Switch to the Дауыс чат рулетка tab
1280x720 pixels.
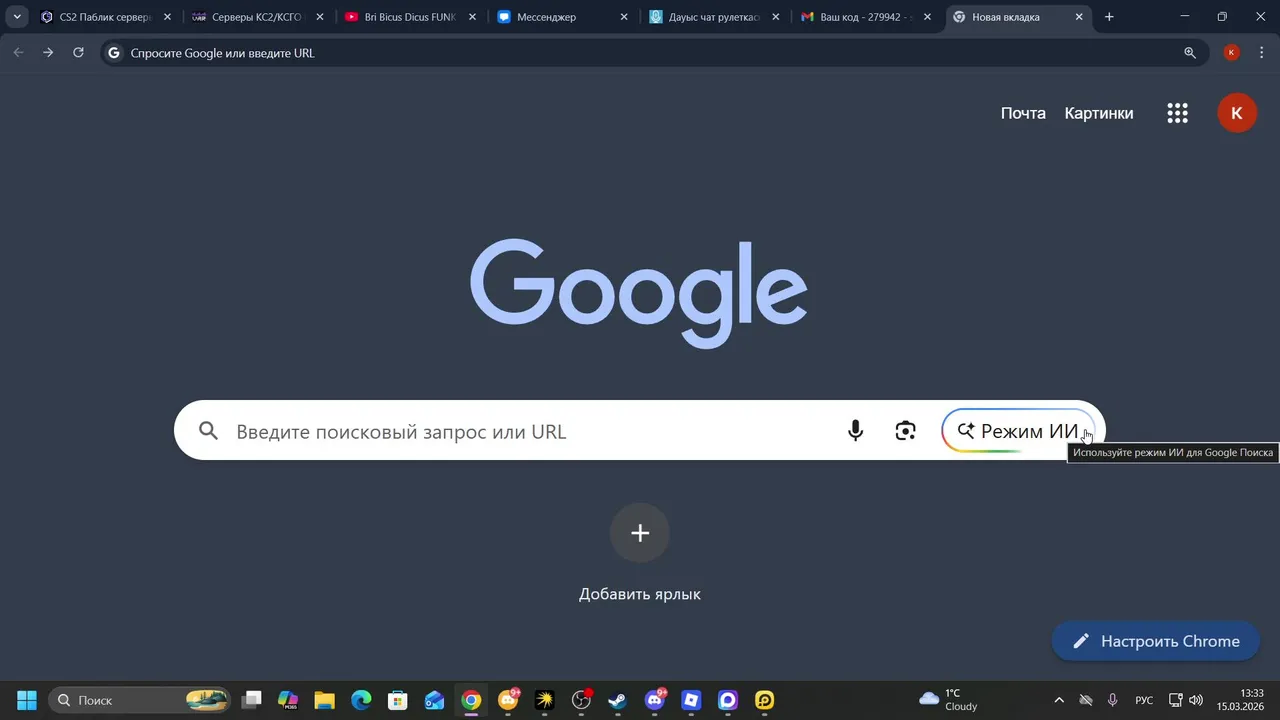(x=715, y=17)
